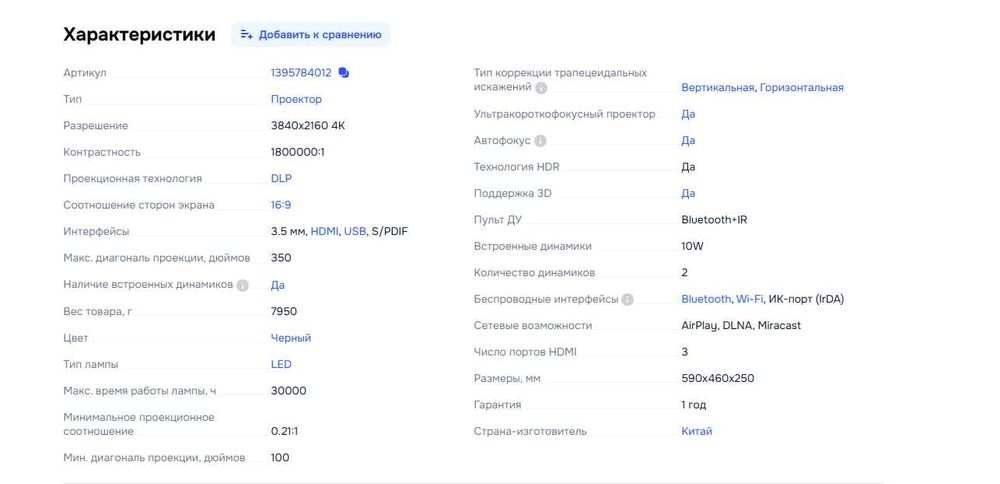Image resolution: width=1000 pixels, height=484 pixels.
Task: Click the Wi-Fi wireless interface link
Action: tap(749, 299)
